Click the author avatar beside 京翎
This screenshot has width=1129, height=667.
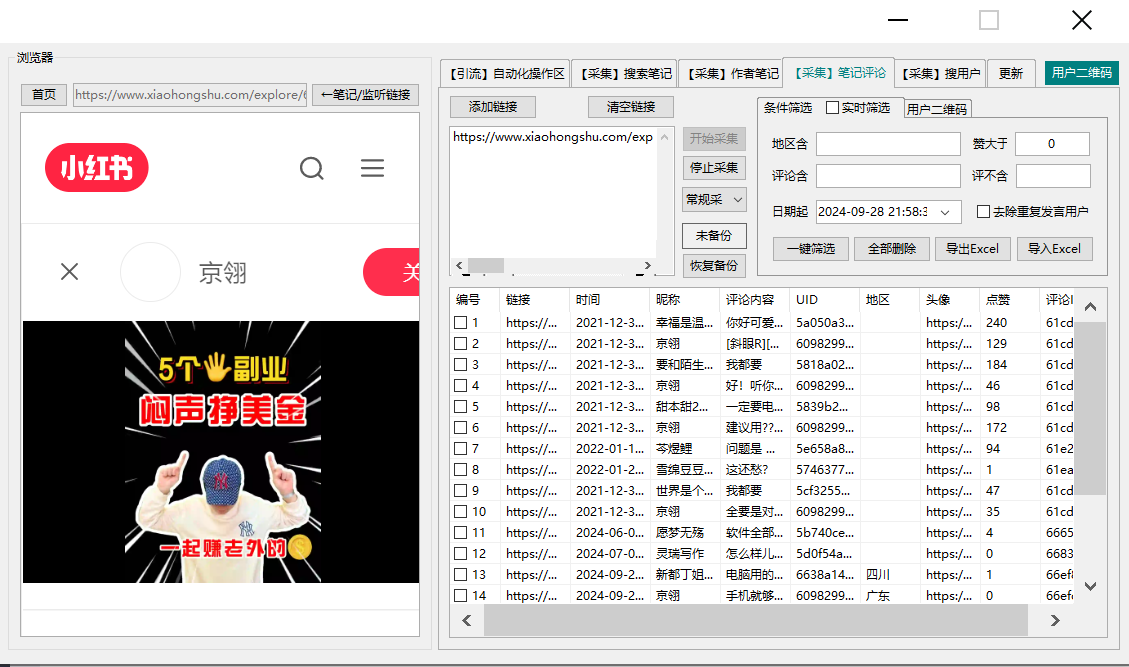tap(150, 272)
